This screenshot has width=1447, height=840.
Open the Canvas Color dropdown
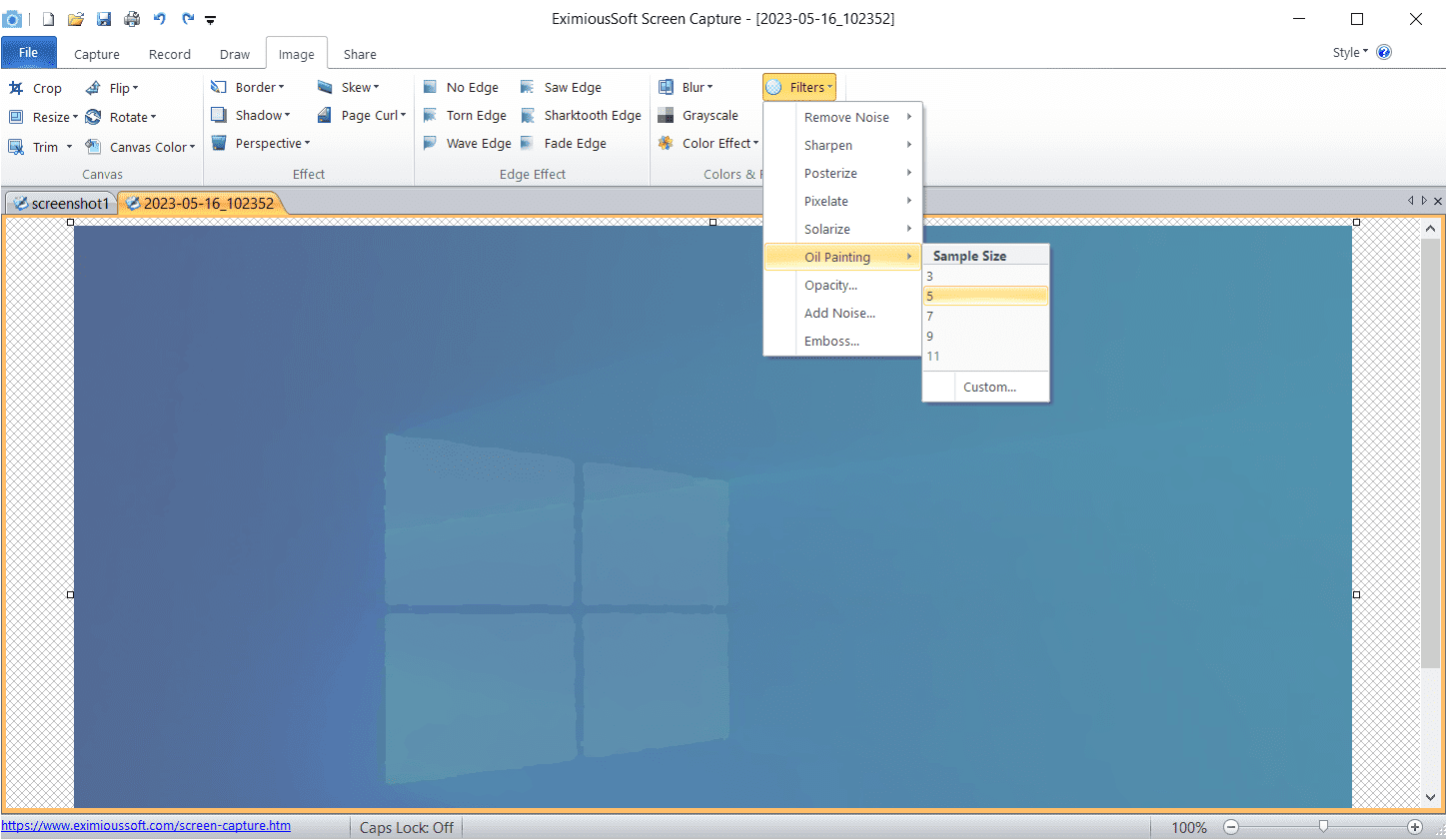(x=140, y=147)
